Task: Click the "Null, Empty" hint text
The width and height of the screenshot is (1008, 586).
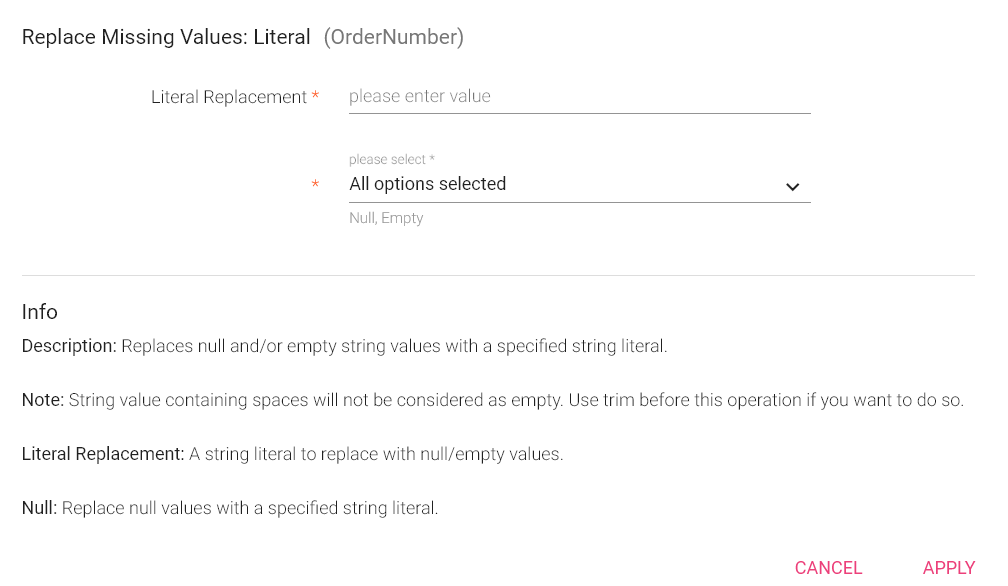Action: (x=386, y=218)
